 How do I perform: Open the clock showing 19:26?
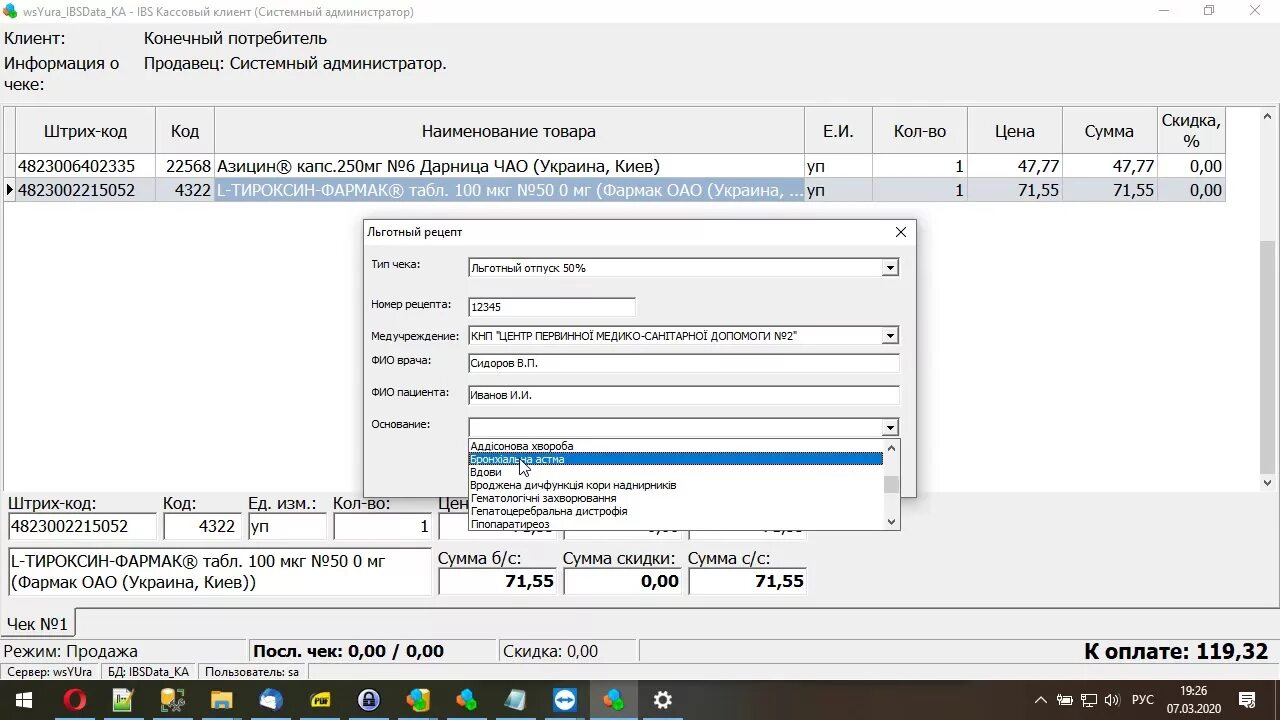coord(1193,690)
